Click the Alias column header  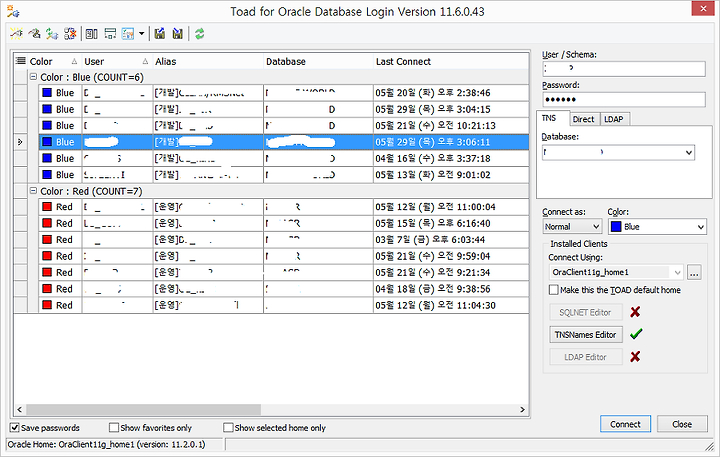tap(208, 62)
